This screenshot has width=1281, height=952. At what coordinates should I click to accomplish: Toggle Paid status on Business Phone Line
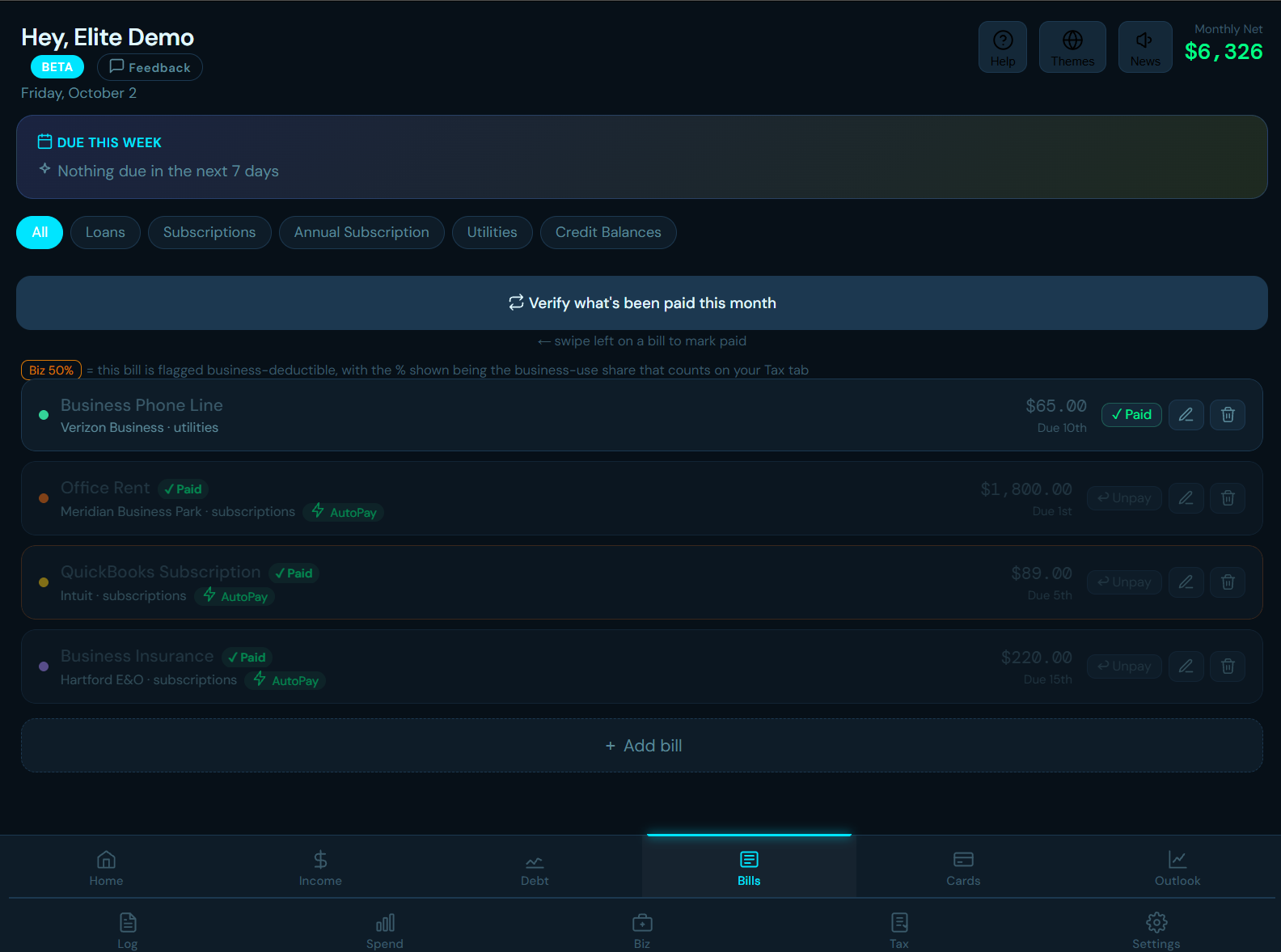[x=1131, y=415]
